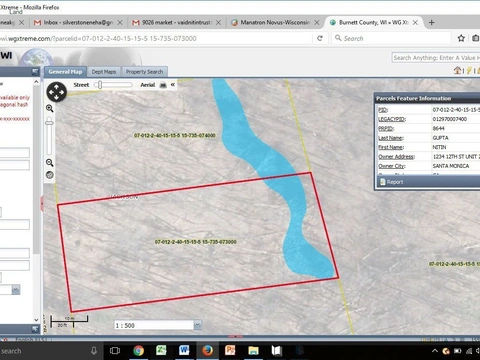Print the map with printer icon
The height and width of the screenshot is (360, 480).
pos(163,85)
